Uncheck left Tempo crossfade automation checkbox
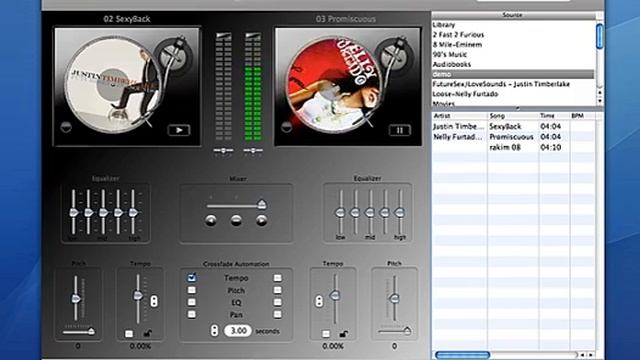Screen dimensions: 640x360 click(x=191, y=278)
